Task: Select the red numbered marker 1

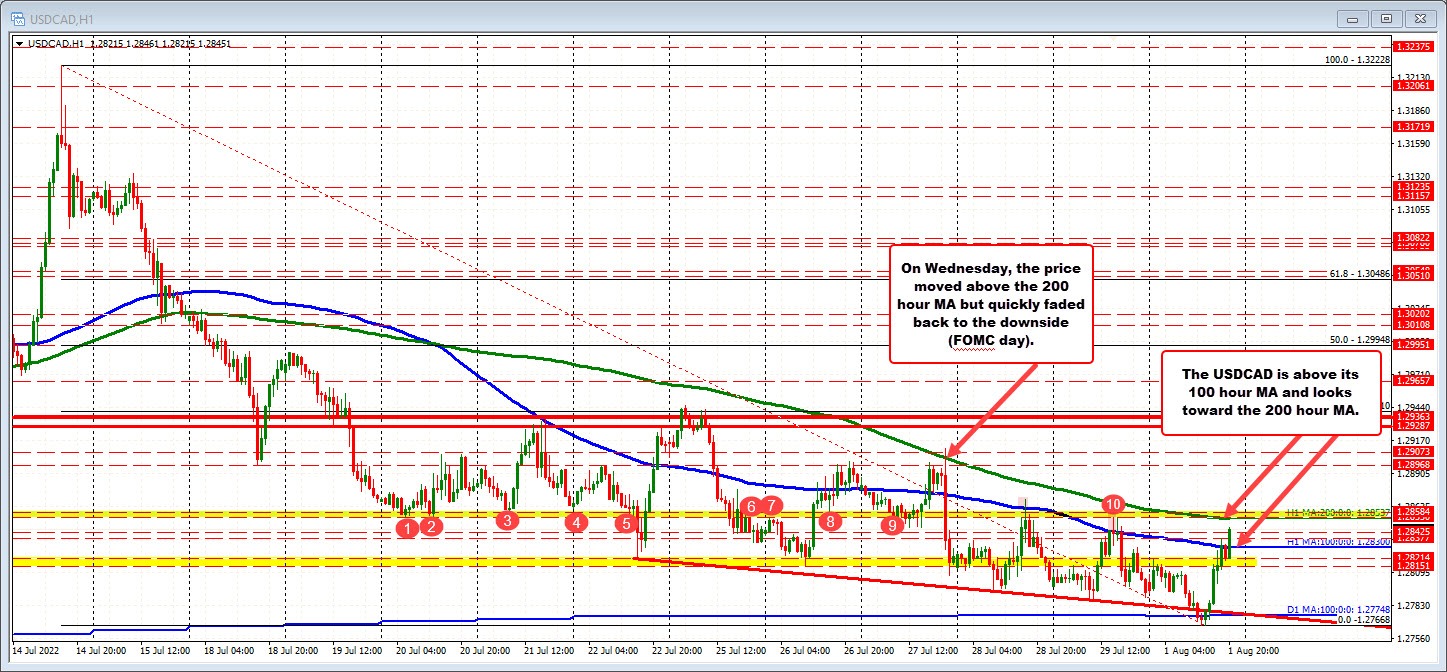Action: pyautogui.click(x=407, y=527)
